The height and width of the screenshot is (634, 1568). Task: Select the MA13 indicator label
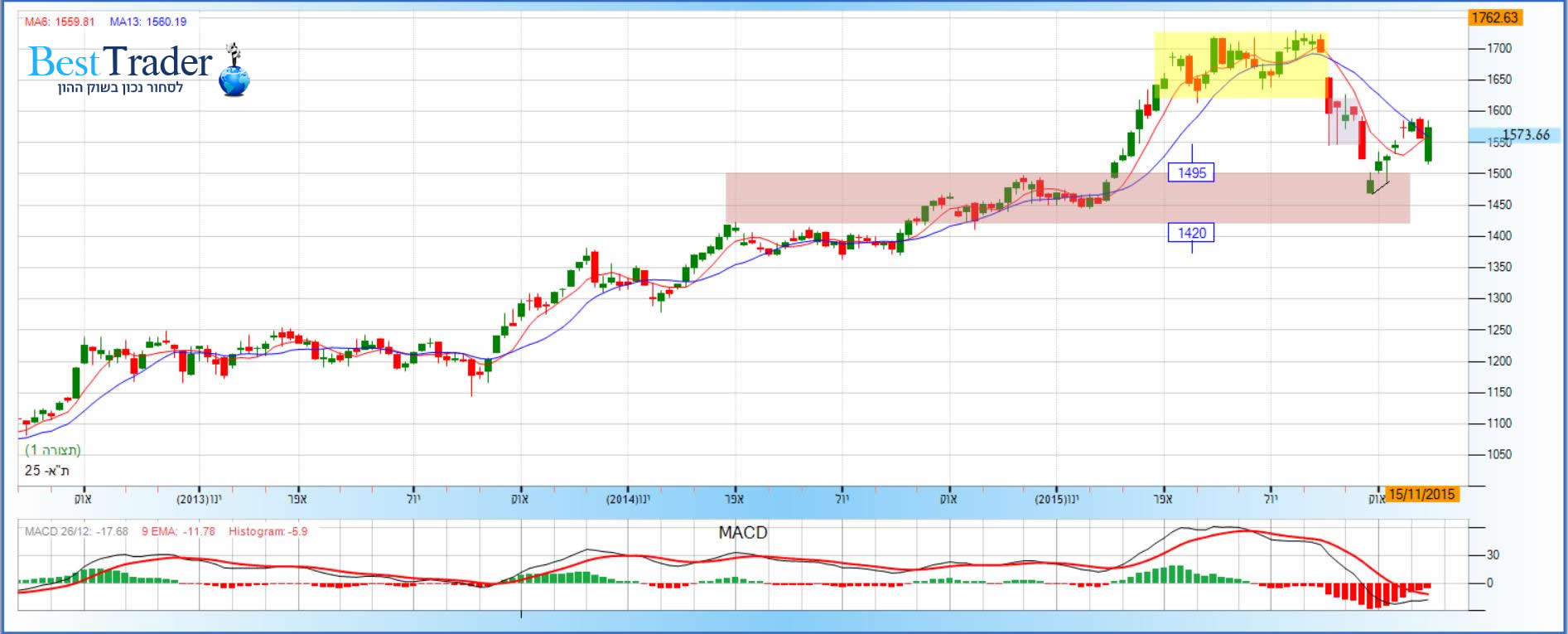tap(149, 22)
